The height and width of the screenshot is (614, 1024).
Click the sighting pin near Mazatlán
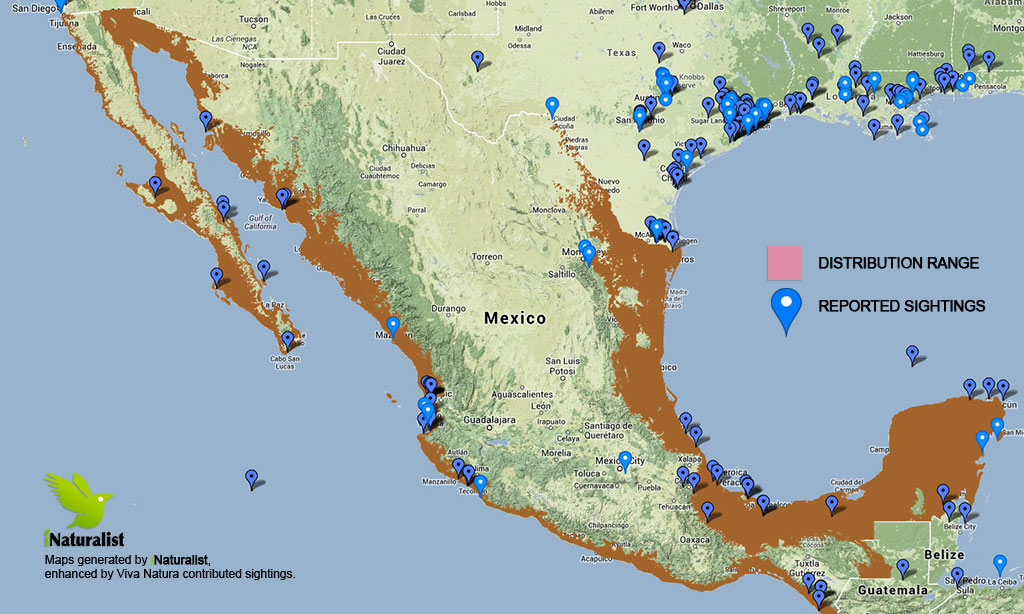393,325
